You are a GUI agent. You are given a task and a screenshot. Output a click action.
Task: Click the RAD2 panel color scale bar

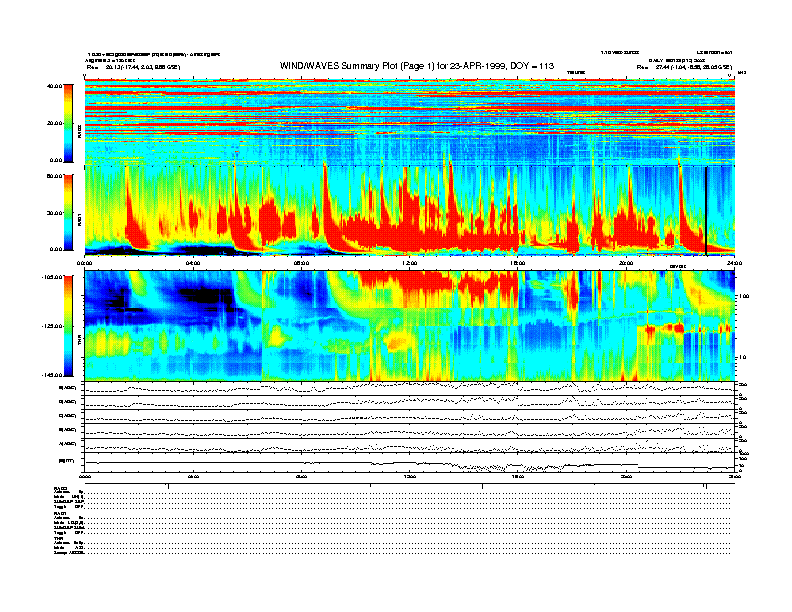68,123
